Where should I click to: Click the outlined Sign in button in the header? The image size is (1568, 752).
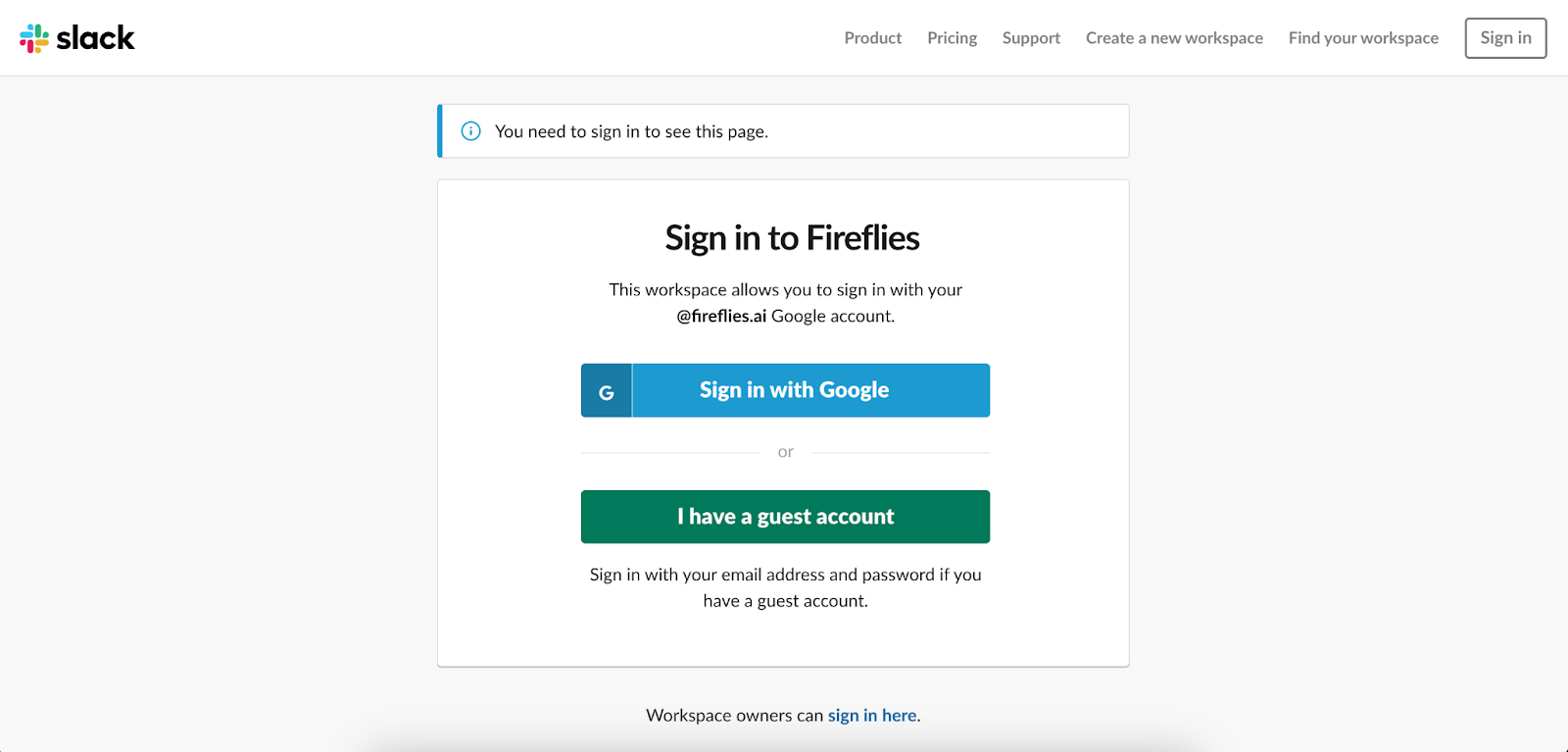tap(1505, 38)
